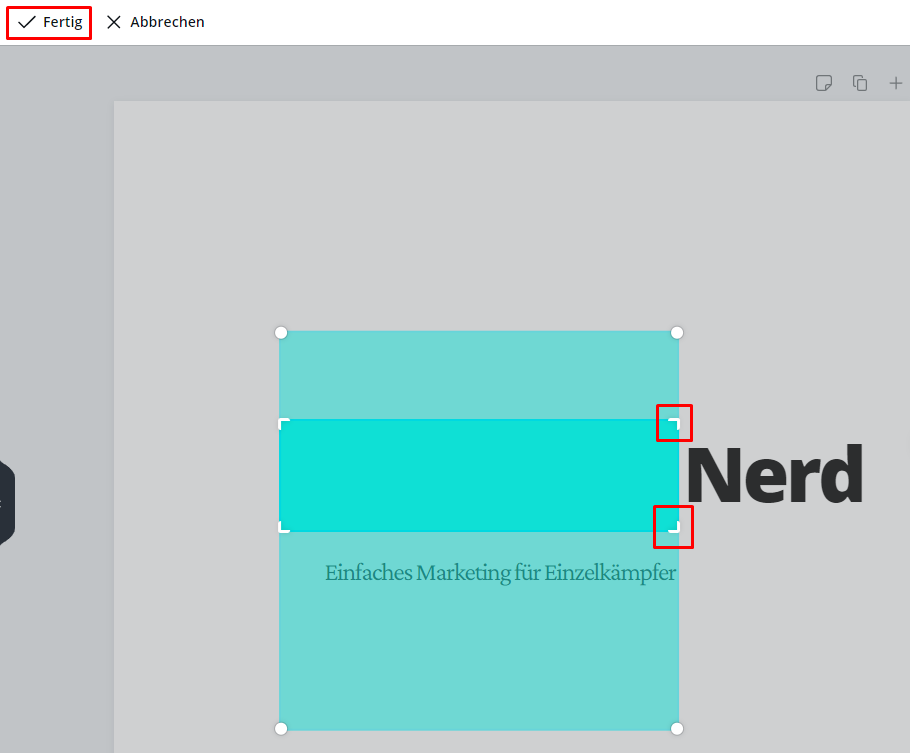Click the Nerd heading text
This screenshot has height=753, width=910.
tap(775, 474)
